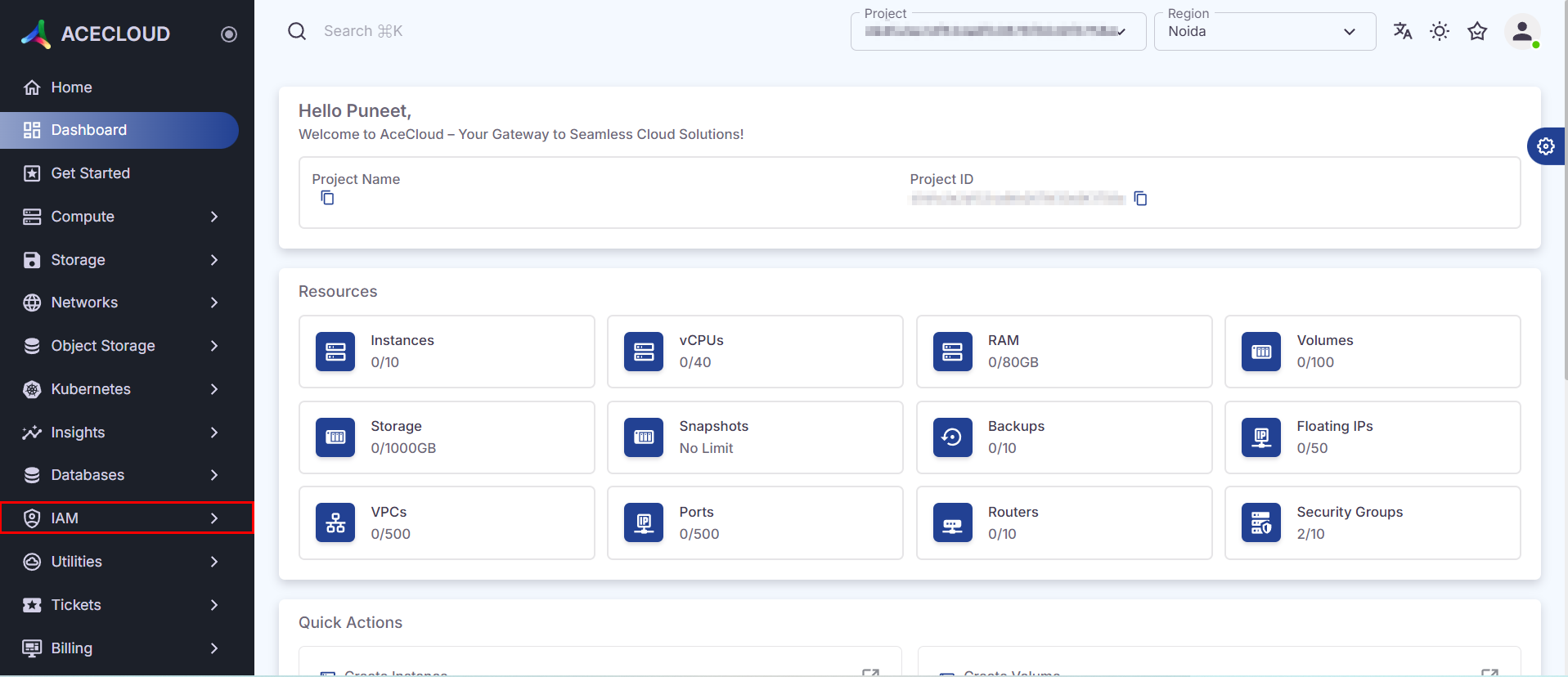1568x677 pixels.
Task: Expand the IAM sidebar menu
Action: [127, 518]
